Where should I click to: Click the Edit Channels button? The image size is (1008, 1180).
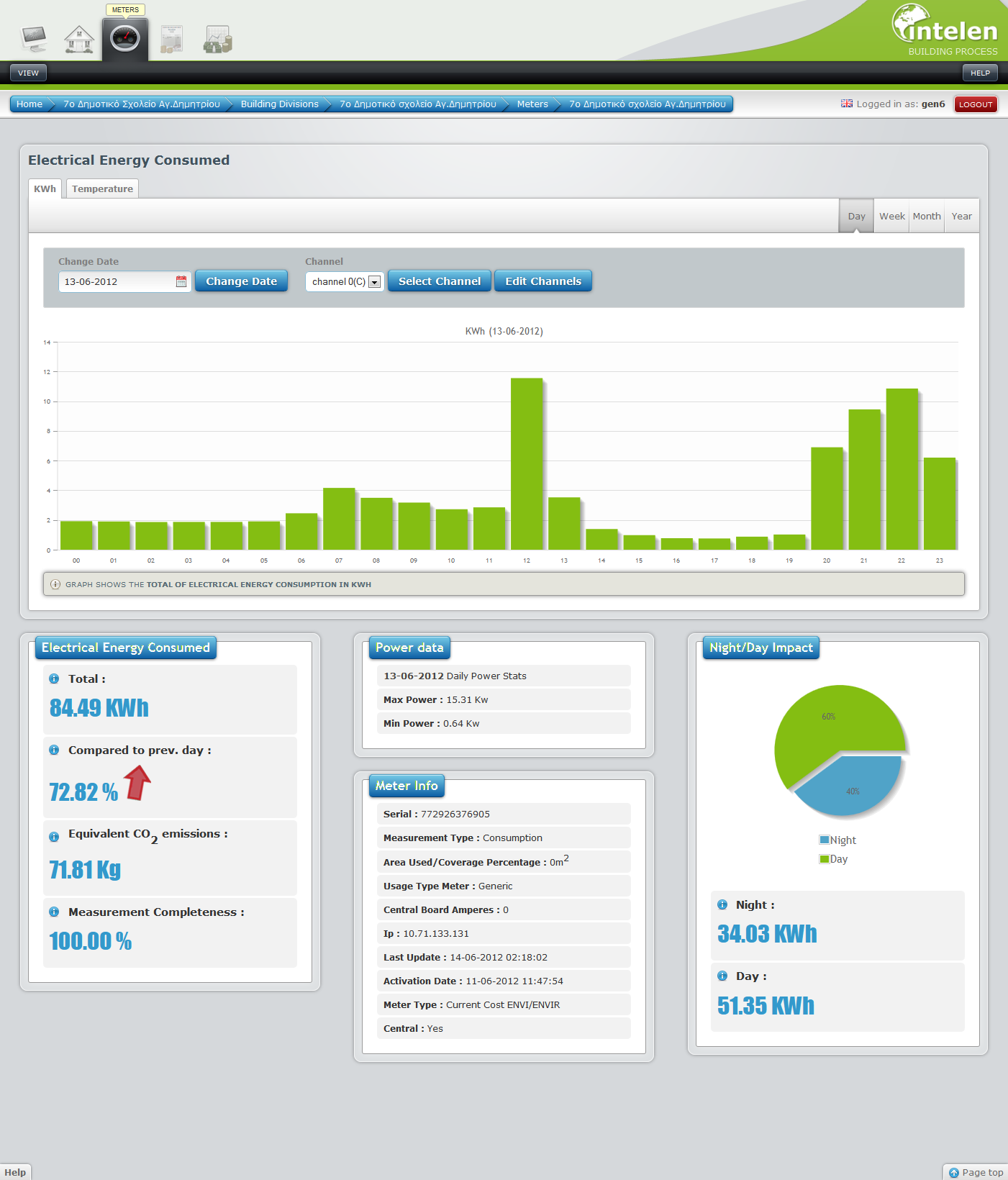pos(542,281)
